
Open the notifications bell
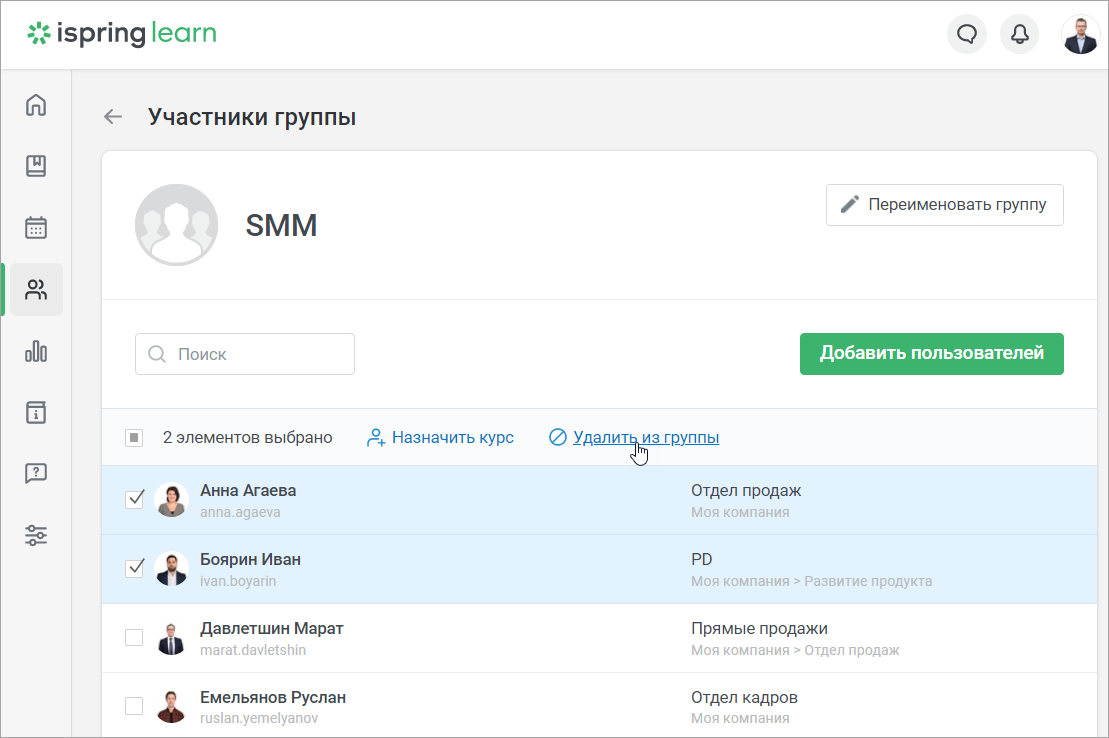pyautogui.click(x=1019, y=34)
